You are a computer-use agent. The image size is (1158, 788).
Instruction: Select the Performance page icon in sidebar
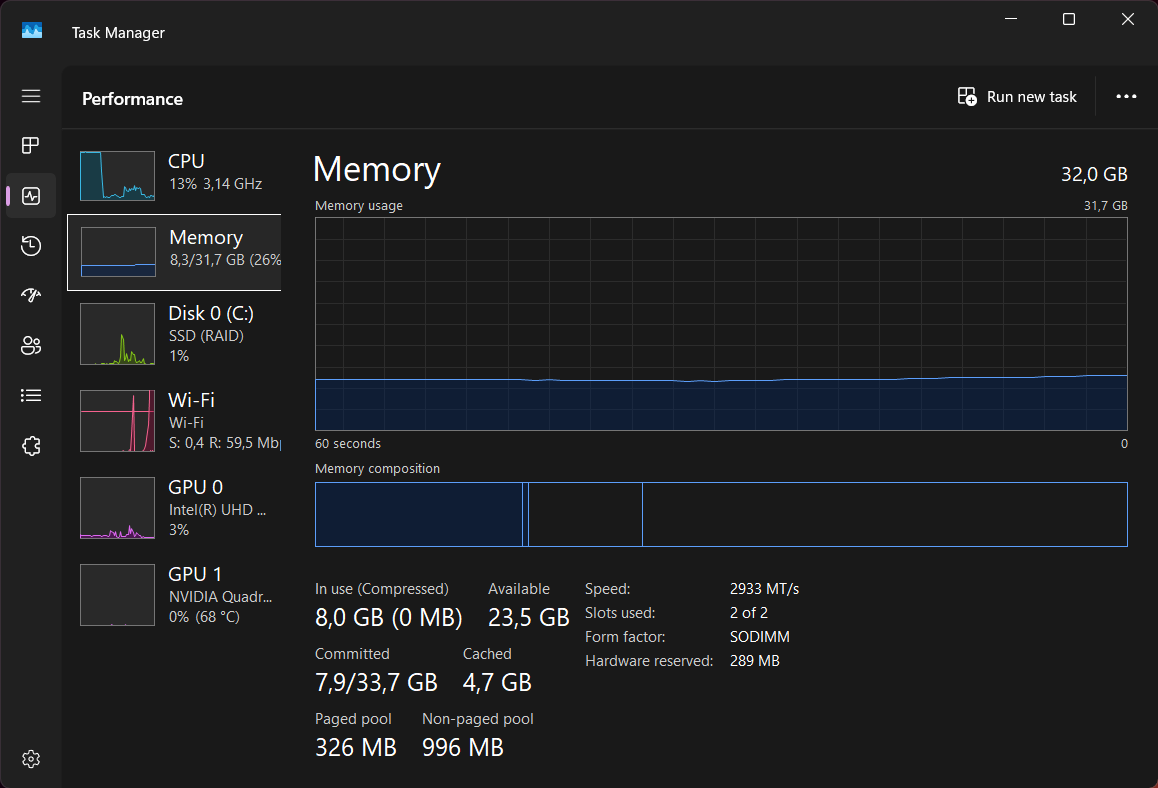pos(31,196)
